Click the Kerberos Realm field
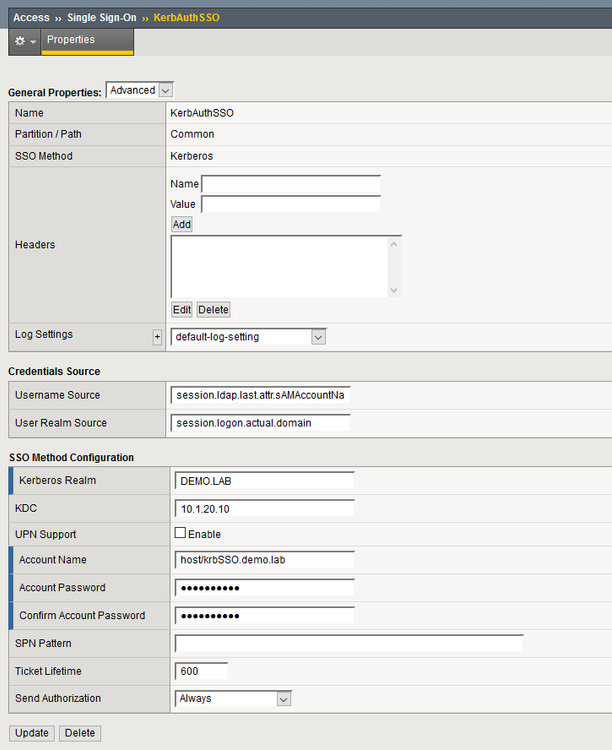The height and width of the screenshot is (750, 612). 264,481
